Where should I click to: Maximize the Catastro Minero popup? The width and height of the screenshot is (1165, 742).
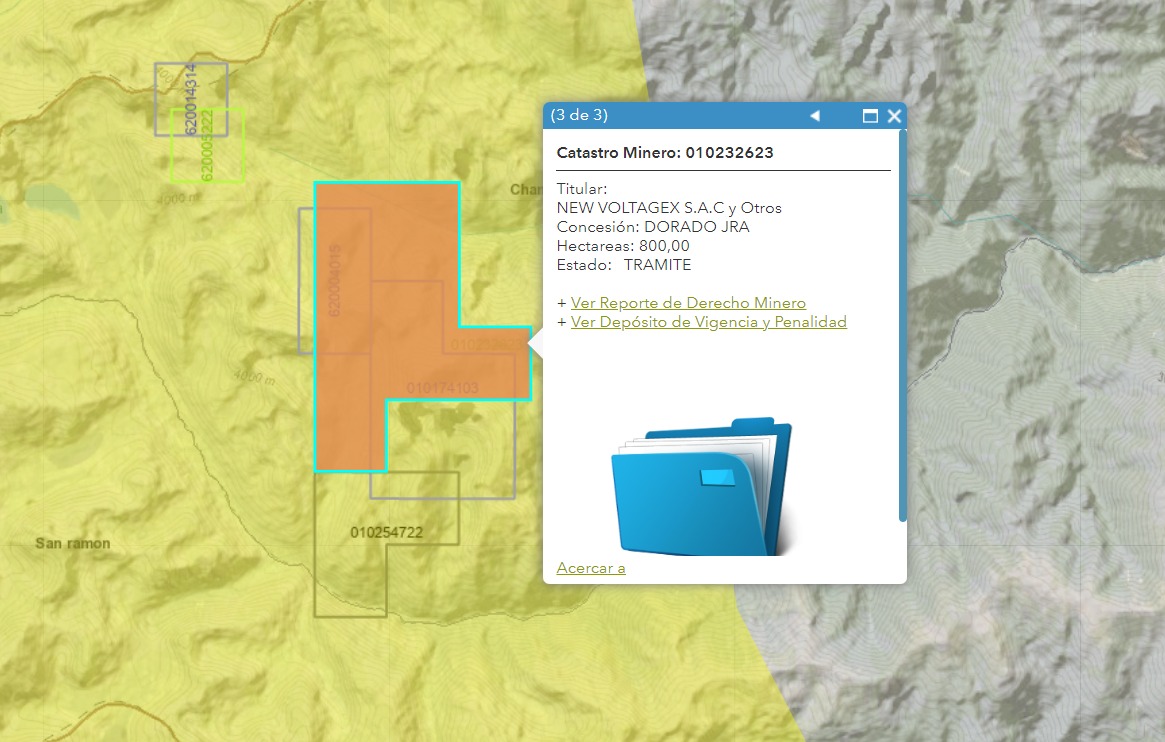(x=870, y=116)
